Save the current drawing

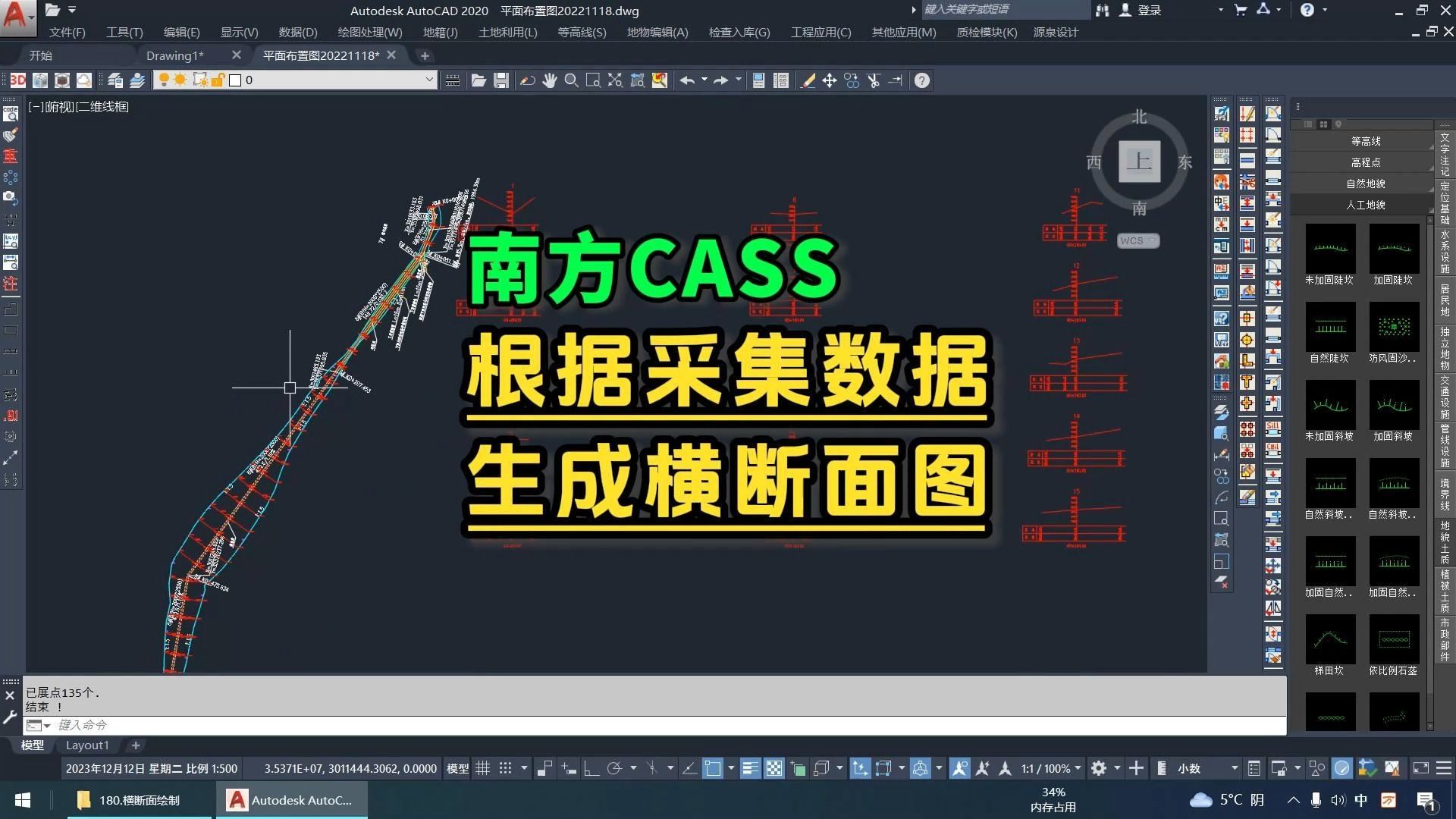(501, 80)
